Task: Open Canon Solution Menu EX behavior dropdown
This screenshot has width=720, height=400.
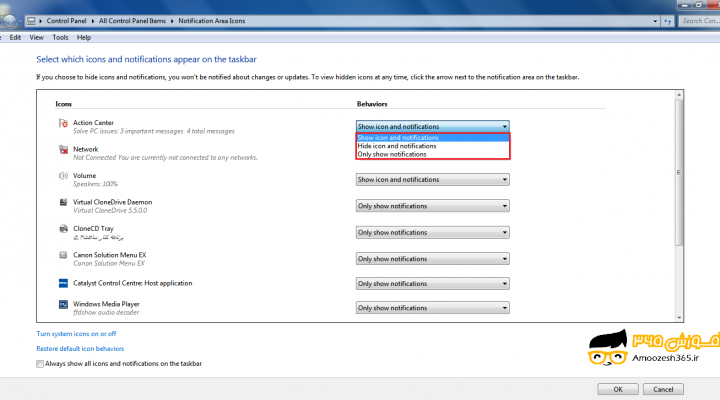Action: [x=433, y=259]
